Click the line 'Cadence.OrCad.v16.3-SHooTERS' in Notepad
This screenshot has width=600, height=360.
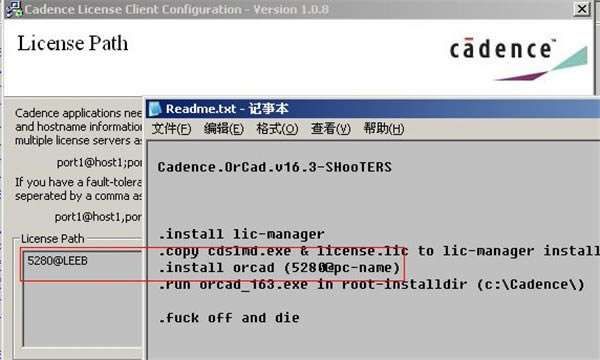275,168
